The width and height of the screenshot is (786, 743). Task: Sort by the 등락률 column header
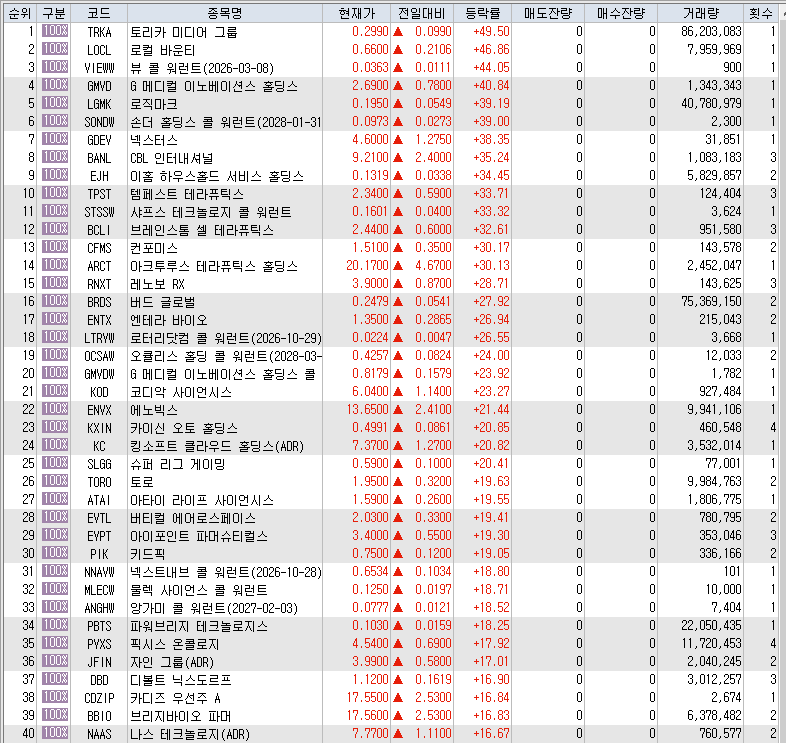[483, 14]
